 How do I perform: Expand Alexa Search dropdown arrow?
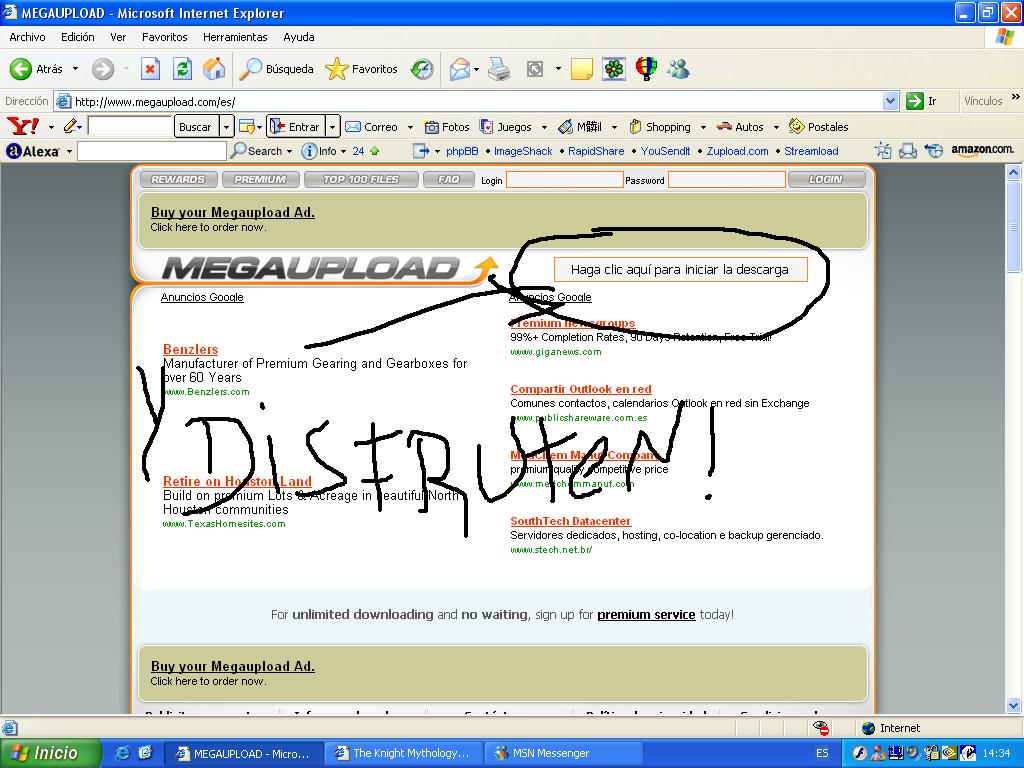tap(289, 152)
